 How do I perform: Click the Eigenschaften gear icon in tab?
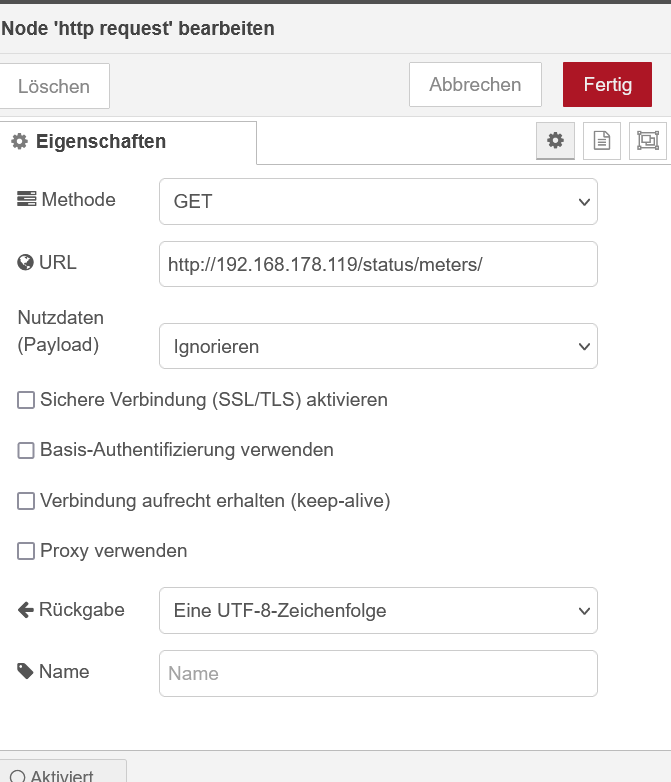19,142
